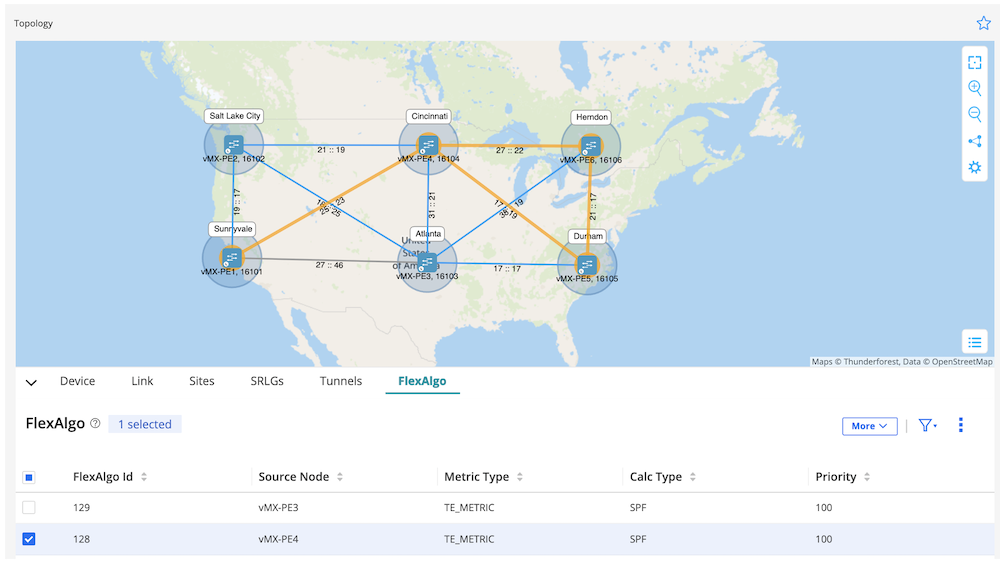This screenshot has width=1000, height=561.
Task: Zoom out on the topology map
Action: (x=975, y=114)
